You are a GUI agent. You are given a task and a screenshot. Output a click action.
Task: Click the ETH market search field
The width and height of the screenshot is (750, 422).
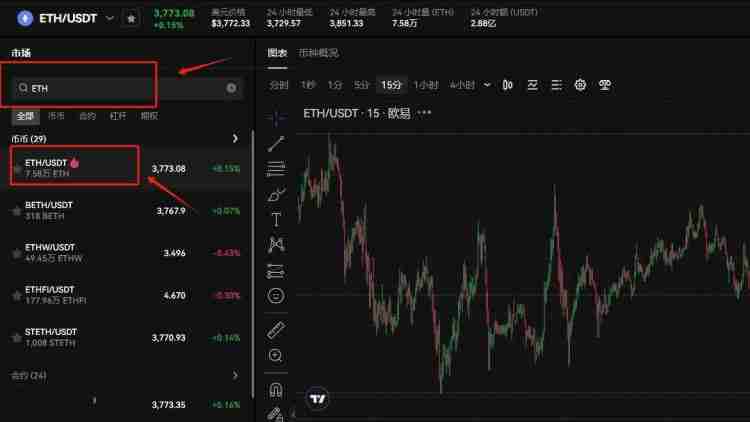[120, 88]
